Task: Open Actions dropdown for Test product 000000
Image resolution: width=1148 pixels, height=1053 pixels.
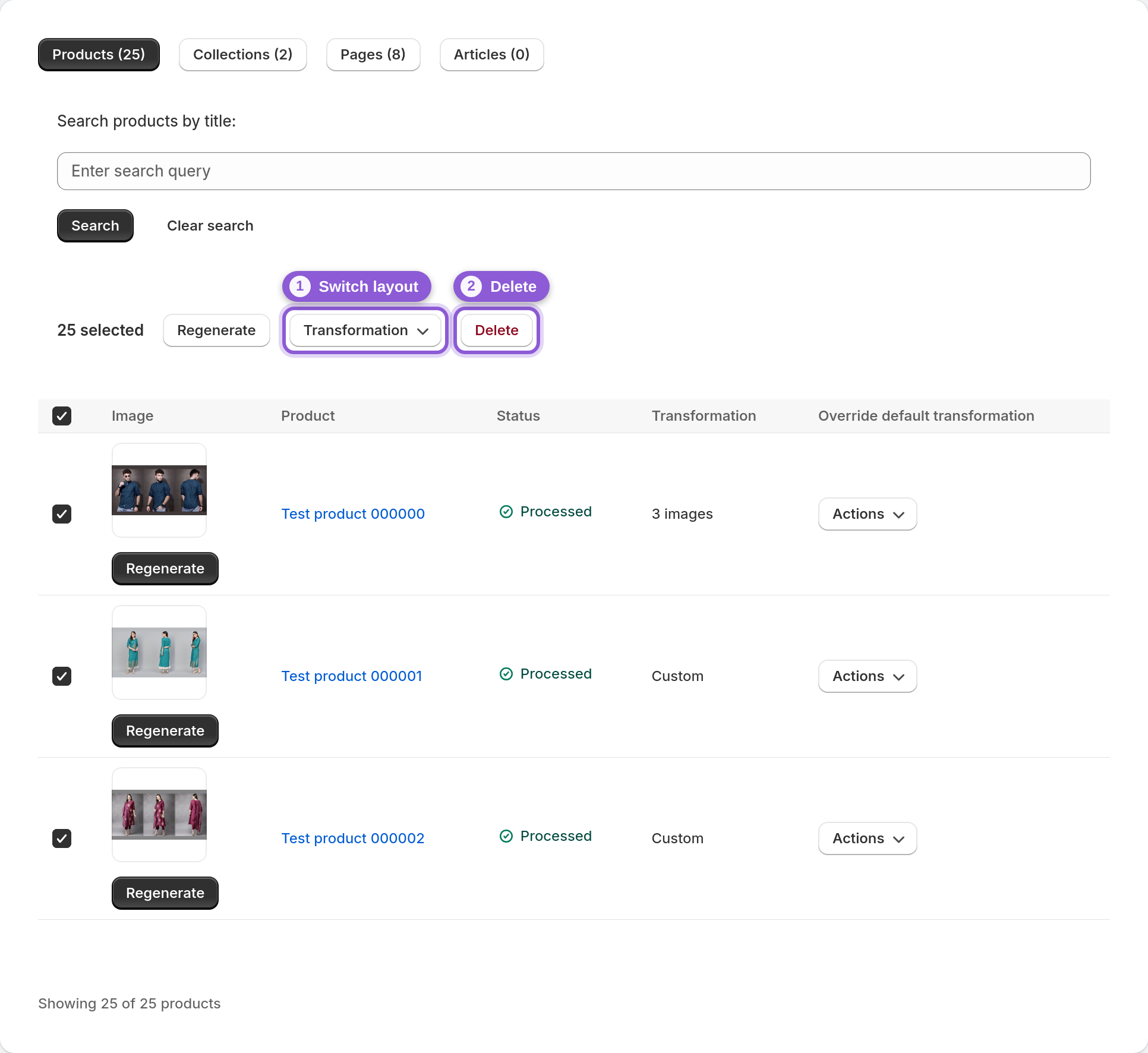Action: click(x=868, y=514)
